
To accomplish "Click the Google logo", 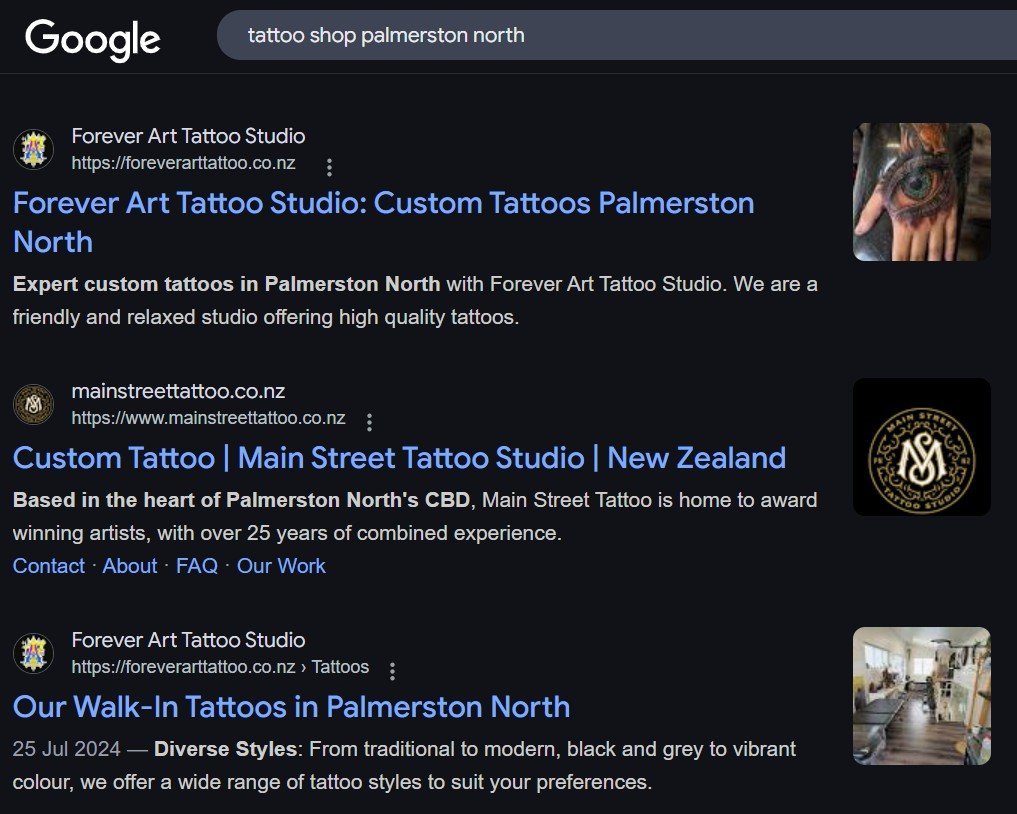I will [x=92, y=38].
